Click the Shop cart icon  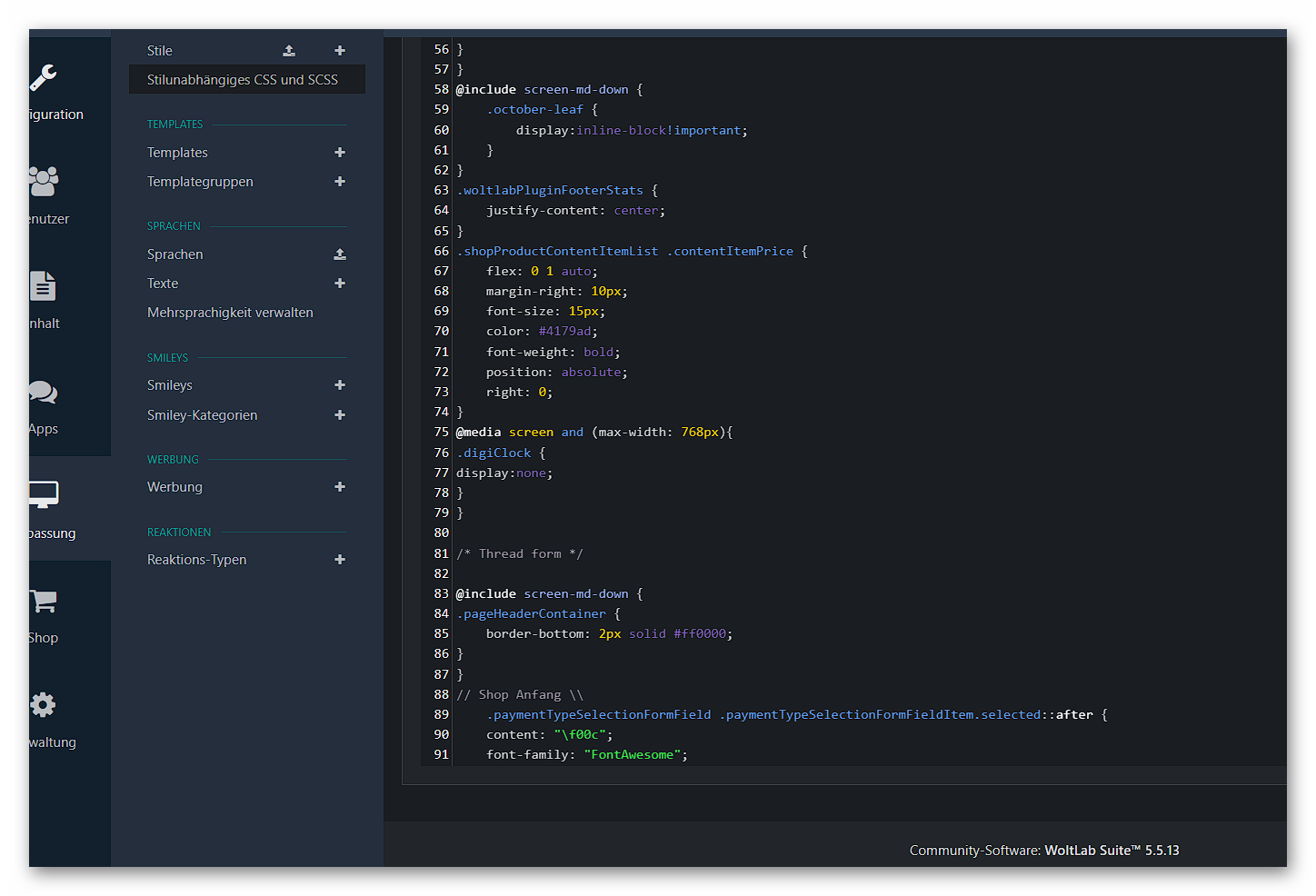click(x=43, y=601)
